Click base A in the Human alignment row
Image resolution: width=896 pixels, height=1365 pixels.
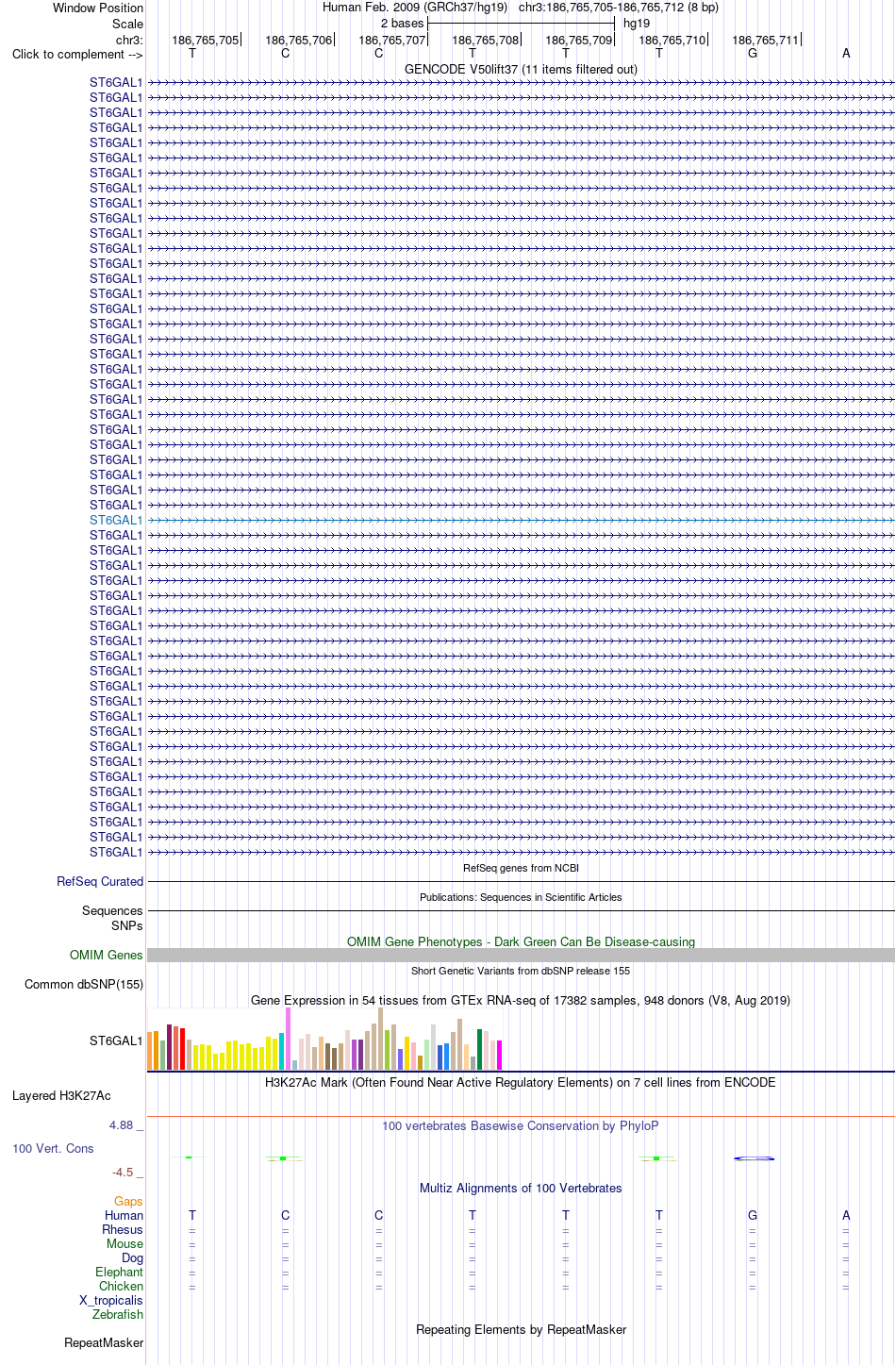846,1216
